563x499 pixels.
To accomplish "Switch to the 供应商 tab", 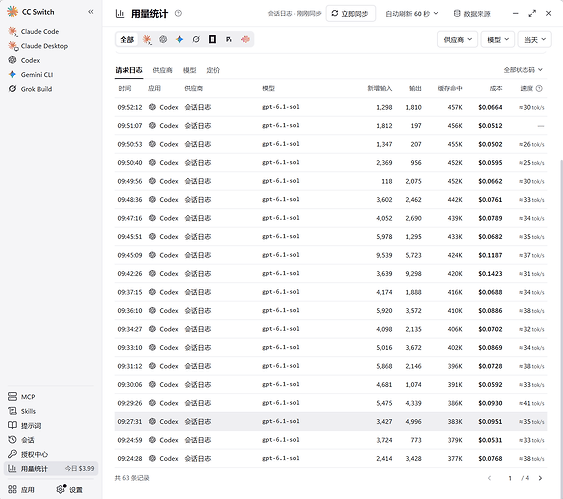I will [162, 70].
